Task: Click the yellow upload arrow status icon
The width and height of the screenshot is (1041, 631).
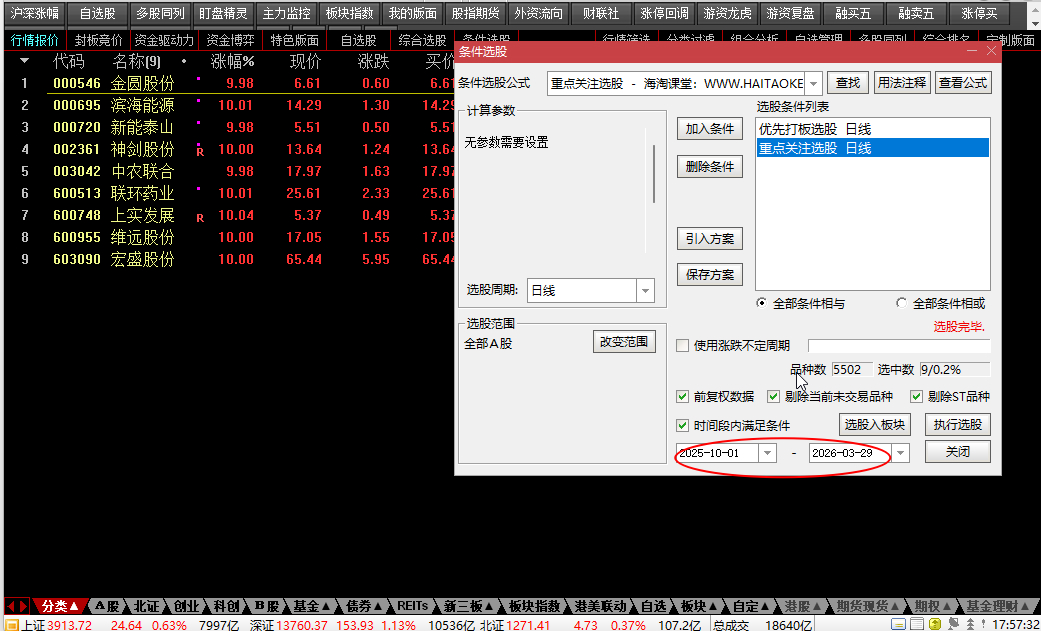Action: tap(935, 624)
